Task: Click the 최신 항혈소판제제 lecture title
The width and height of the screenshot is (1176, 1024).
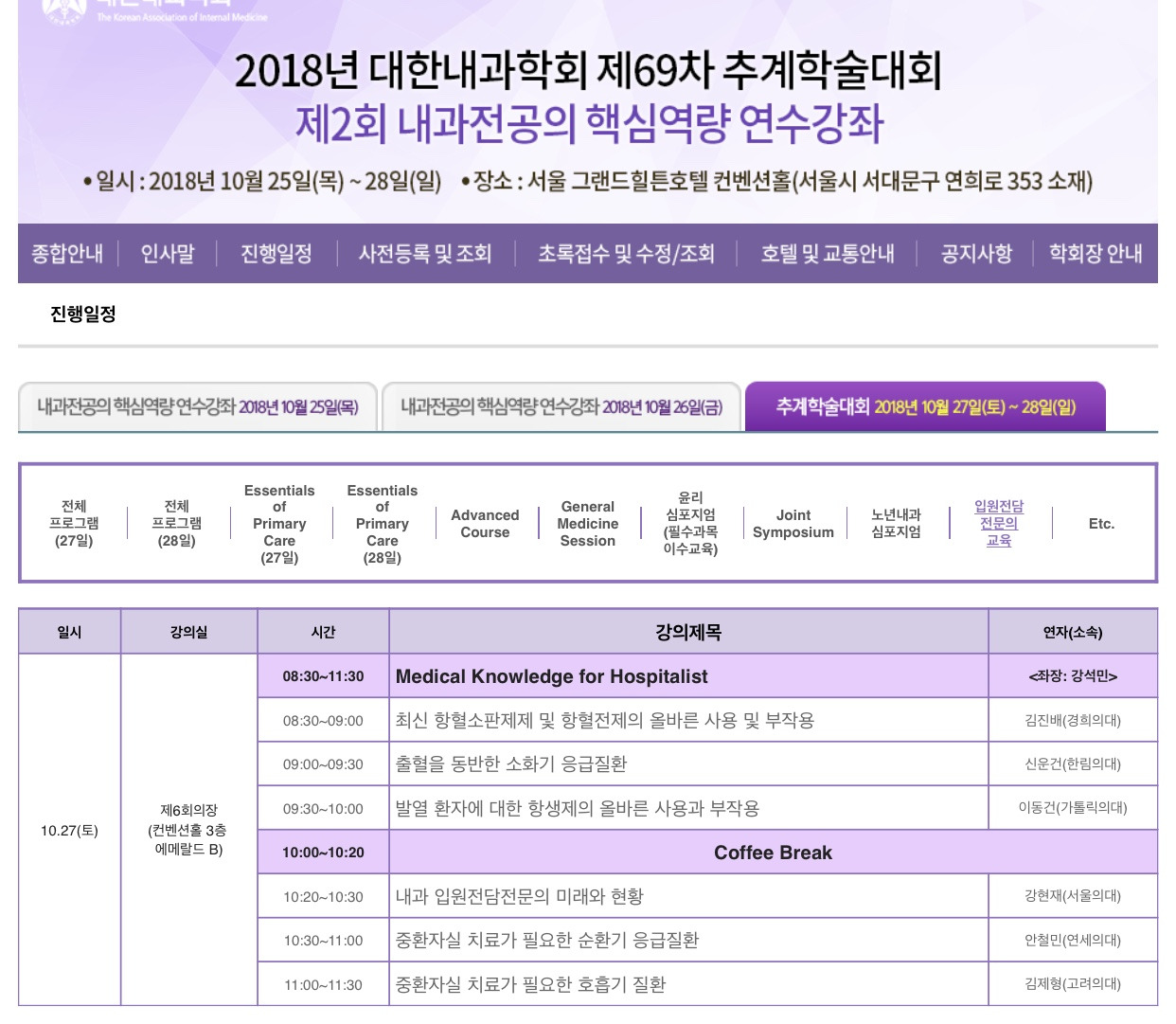Action: [x=605, y=721]
